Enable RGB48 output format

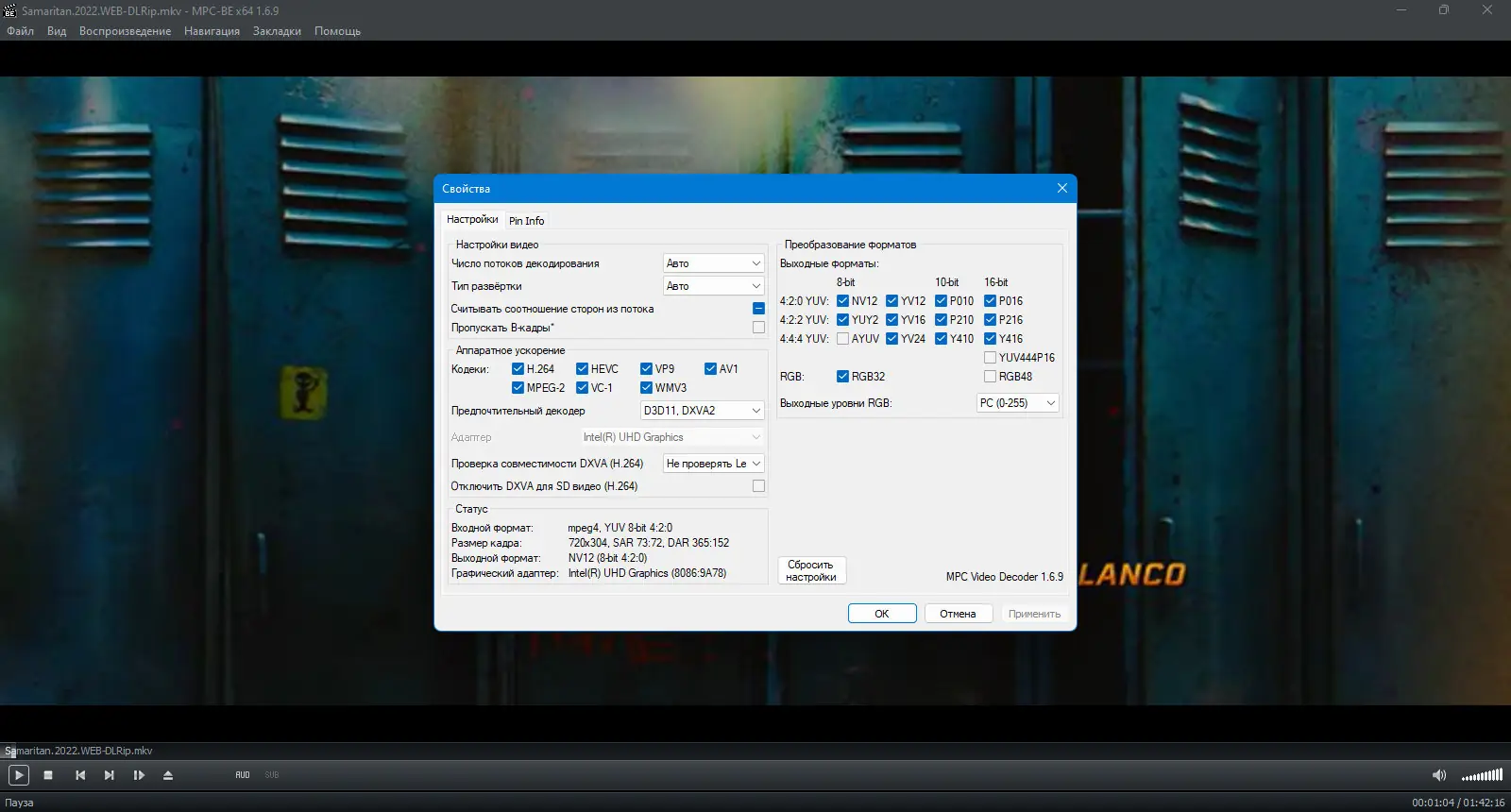tap(990, 377)
